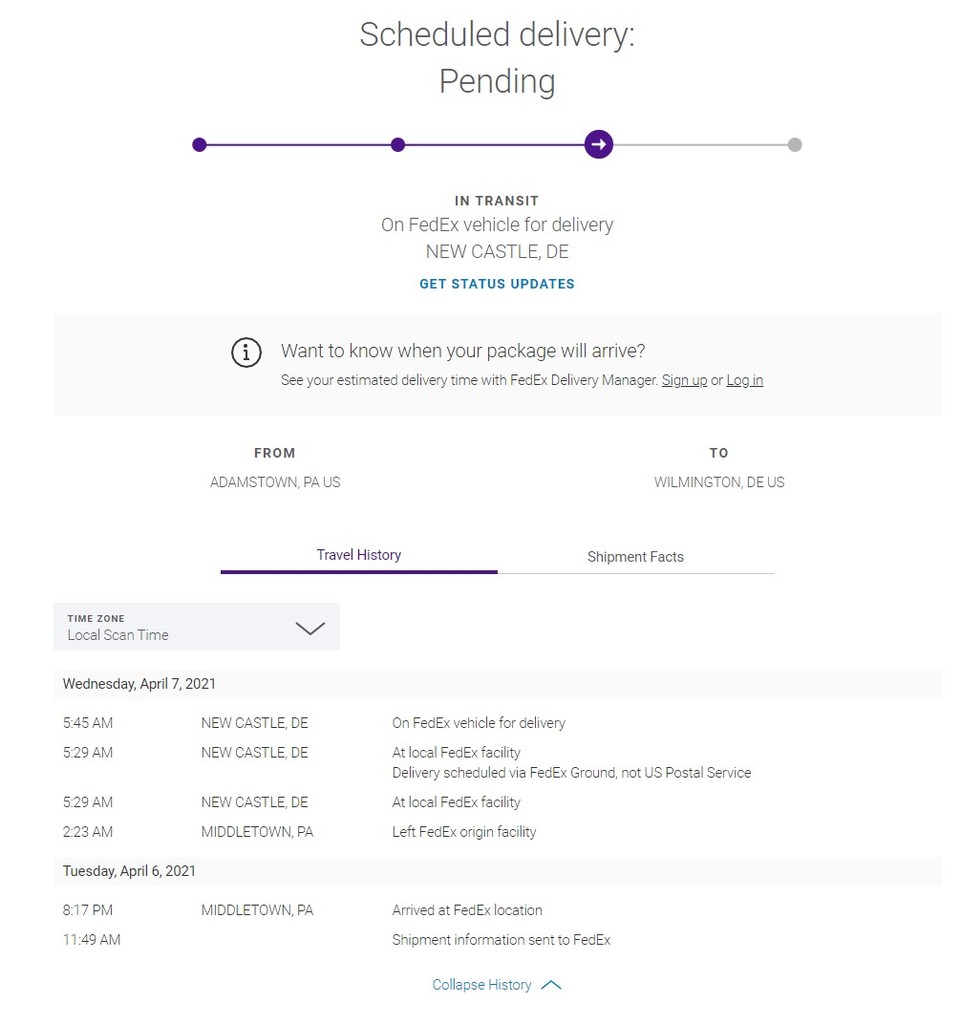This screenshot has height=1024, width=963.
Task: Select the Local Scan Time field
Action: coord(197,627)
